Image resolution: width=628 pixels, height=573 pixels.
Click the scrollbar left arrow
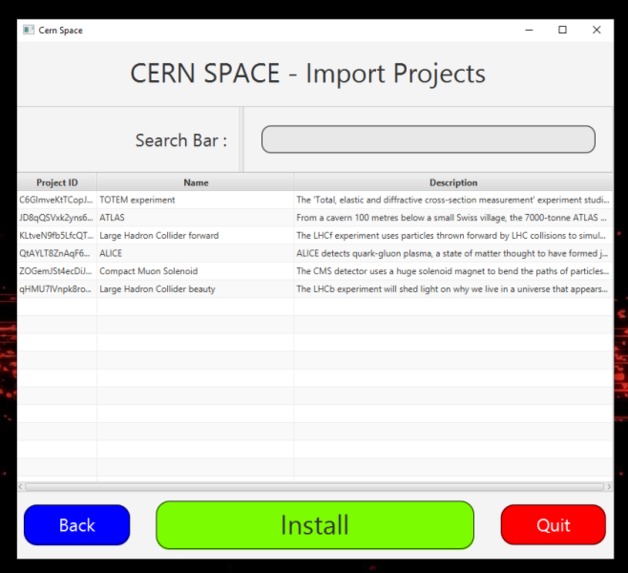coord(20,487)
